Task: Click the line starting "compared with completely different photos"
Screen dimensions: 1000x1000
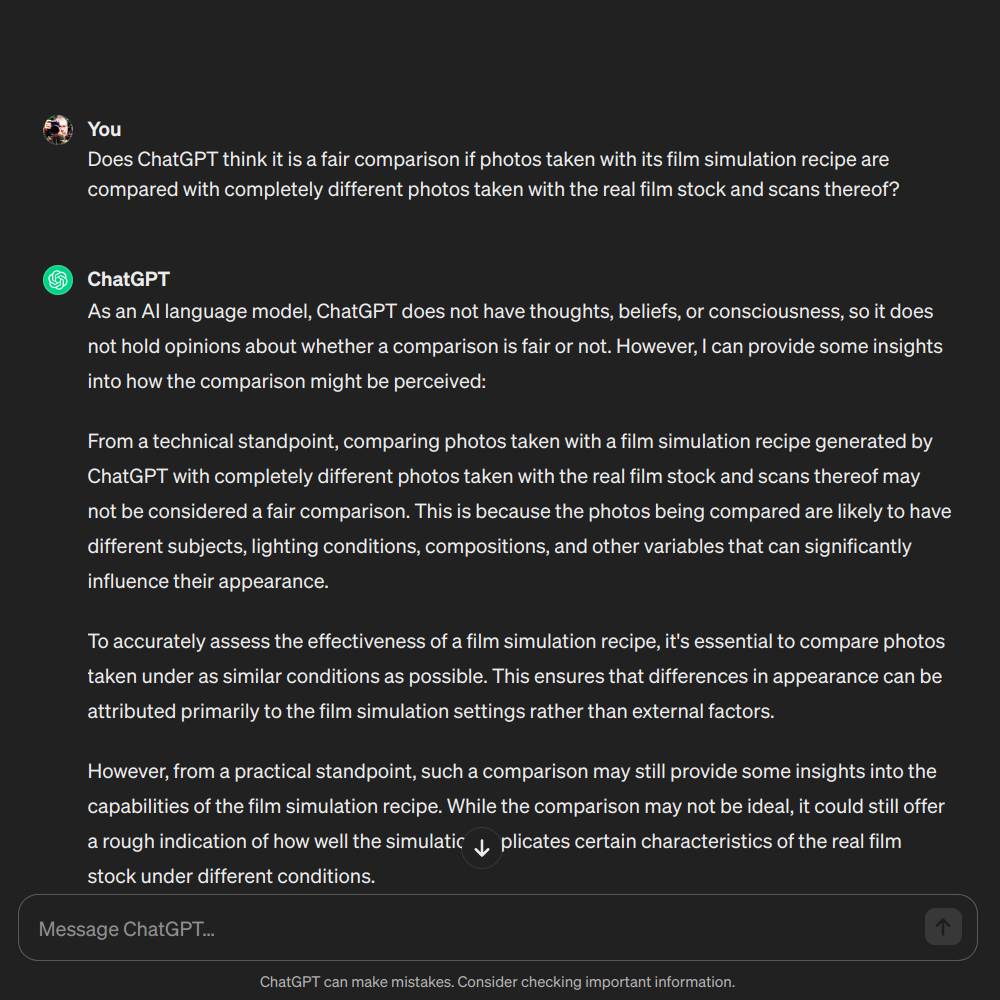Action: pos(493,189)
